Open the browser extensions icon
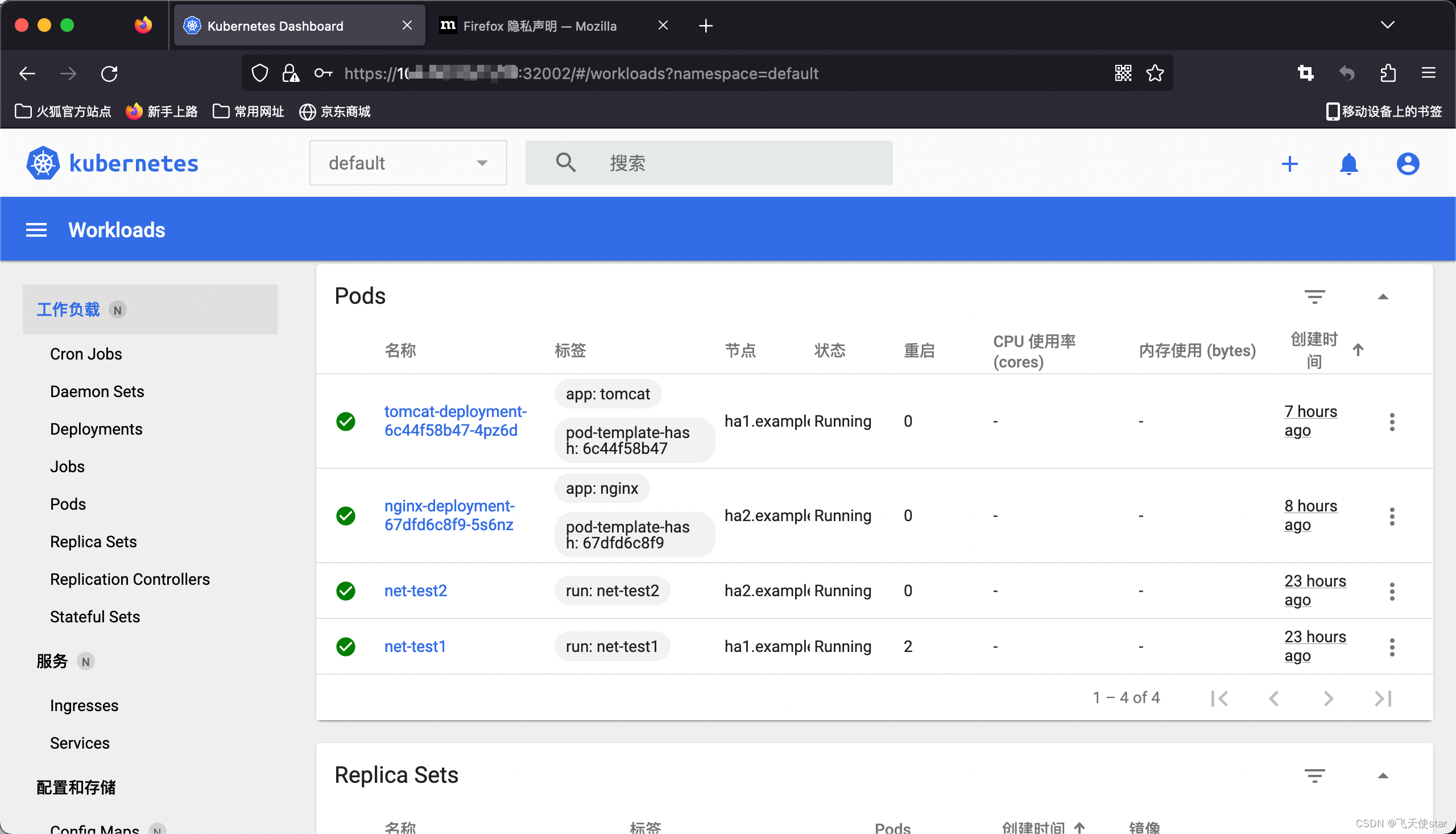 (1388, 73)
